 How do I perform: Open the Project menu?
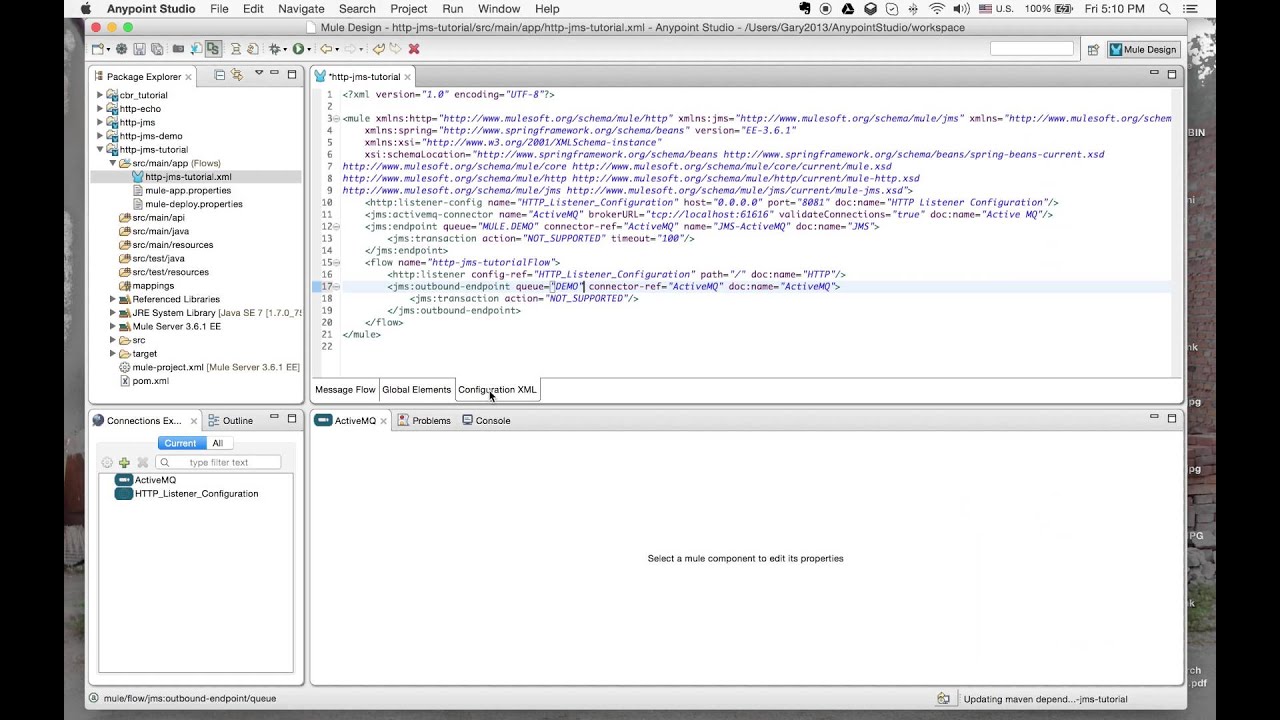coord(408,9)
